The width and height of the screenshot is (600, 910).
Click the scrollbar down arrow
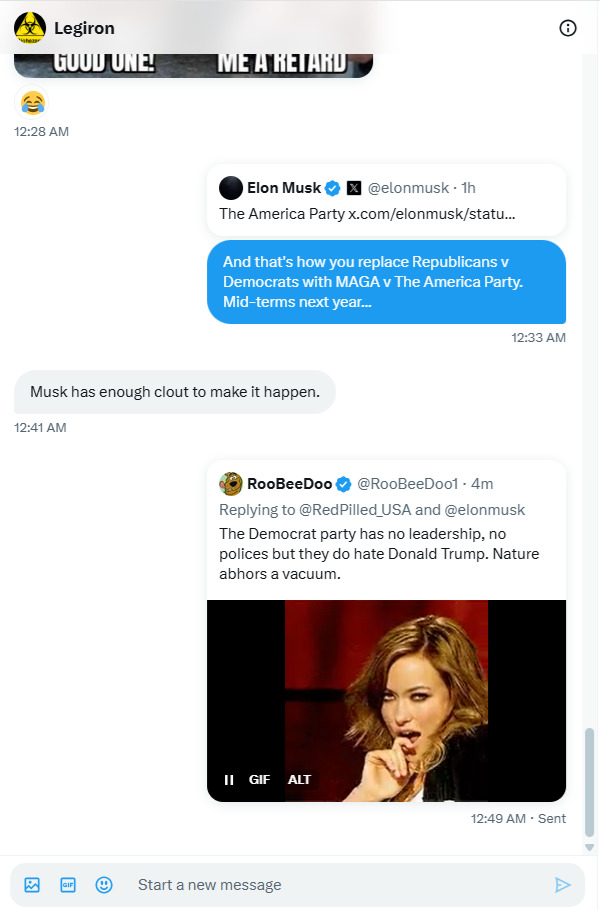(x=589, y=847)
